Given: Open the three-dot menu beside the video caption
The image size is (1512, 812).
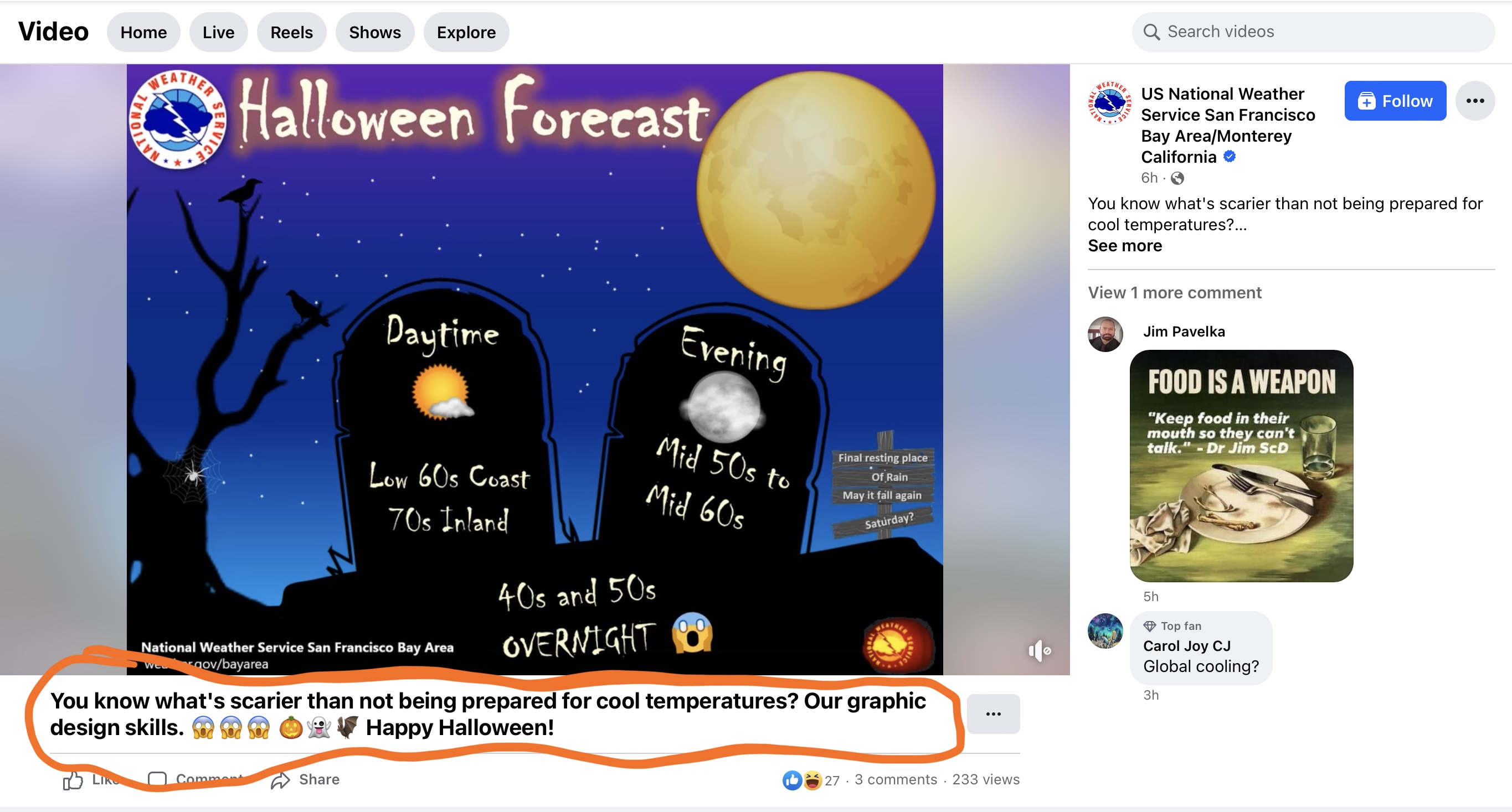Looking at the screenshot, I should [x=992, y=713].
